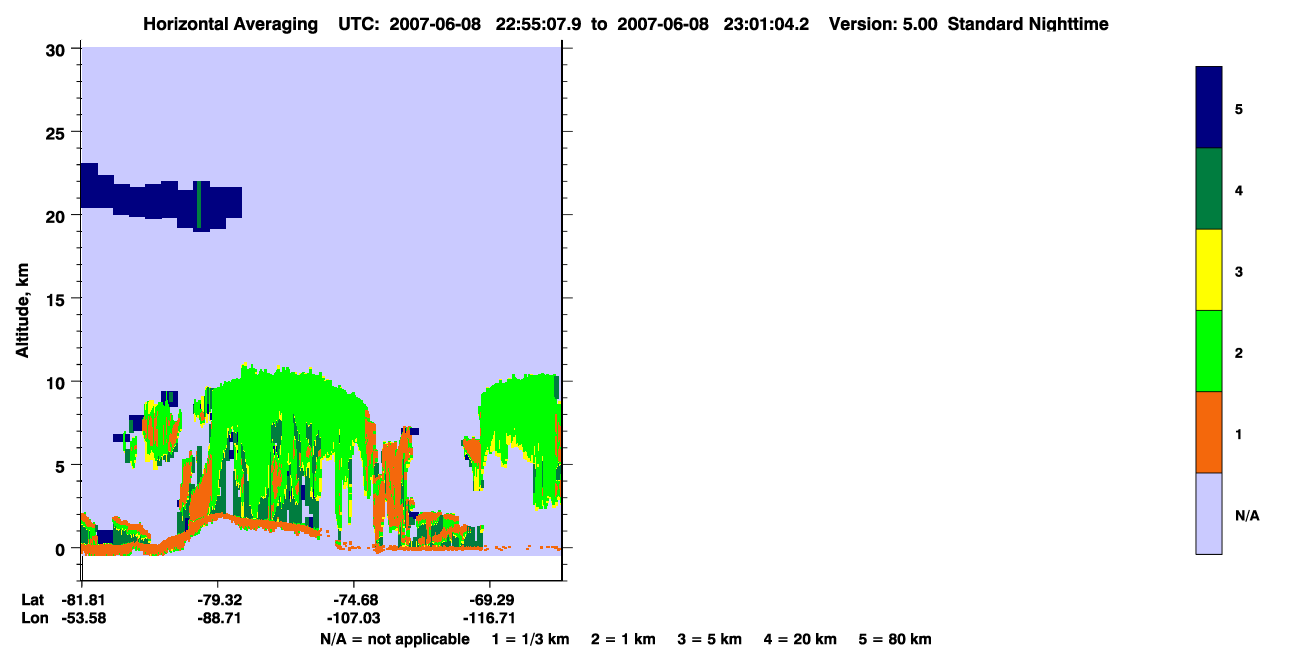This screenshot has width=1300, height=667.
Task: Click the bright green color bar segment 2
Action: click(x=1209, y=351)
